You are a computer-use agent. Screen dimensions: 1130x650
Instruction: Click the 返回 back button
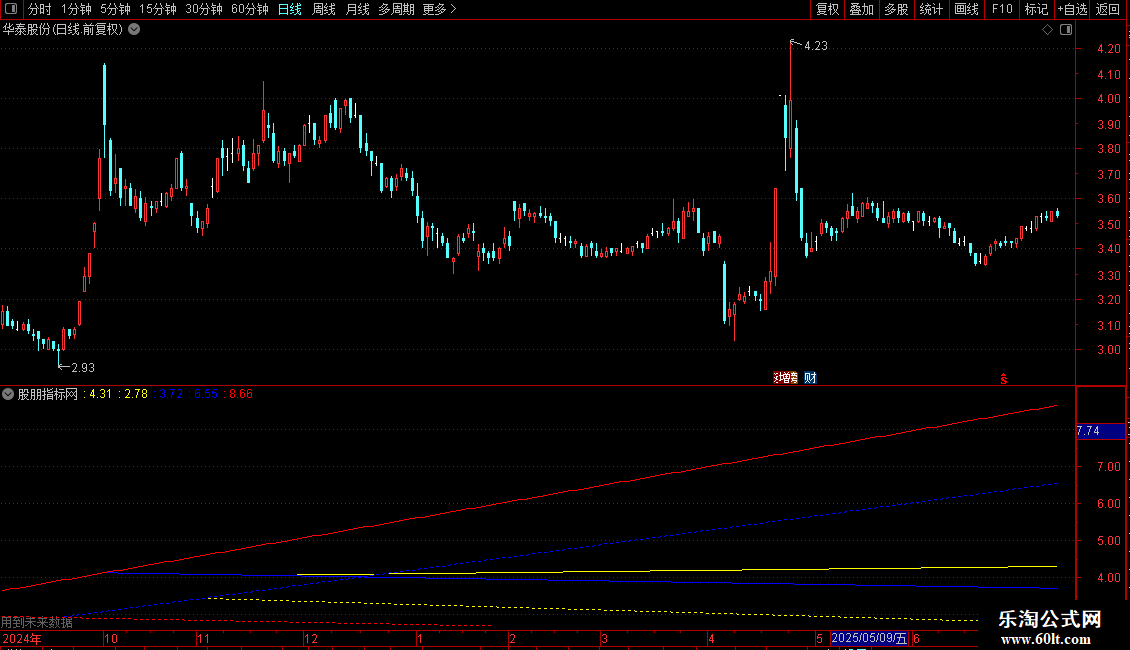pos(1108,9)
